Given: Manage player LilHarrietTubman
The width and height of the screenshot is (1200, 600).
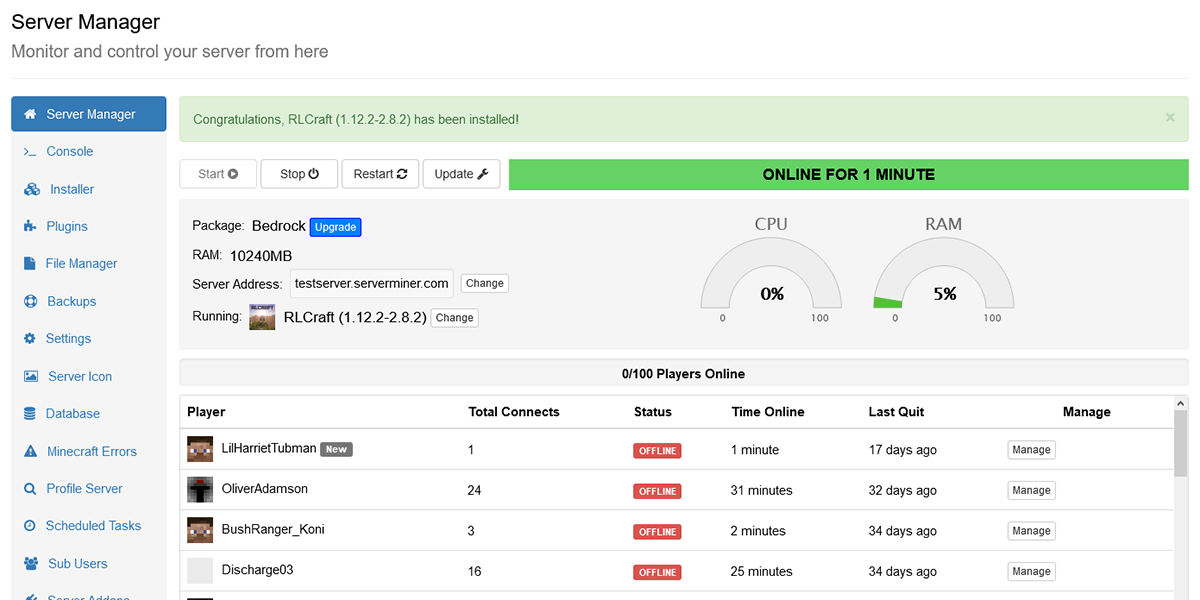Looking at the screenshot, I should click(1031, 450).
